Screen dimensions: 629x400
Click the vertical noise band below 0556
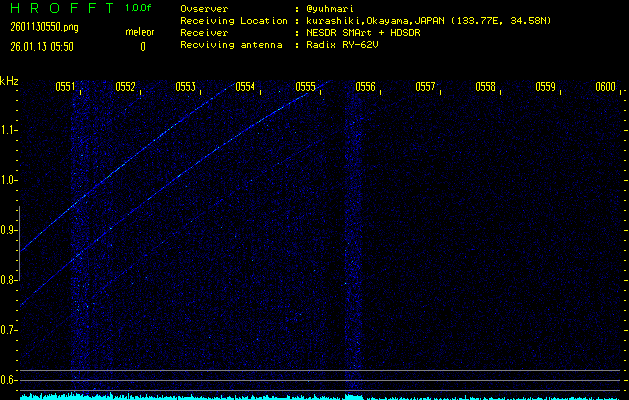tap(353, 240)
